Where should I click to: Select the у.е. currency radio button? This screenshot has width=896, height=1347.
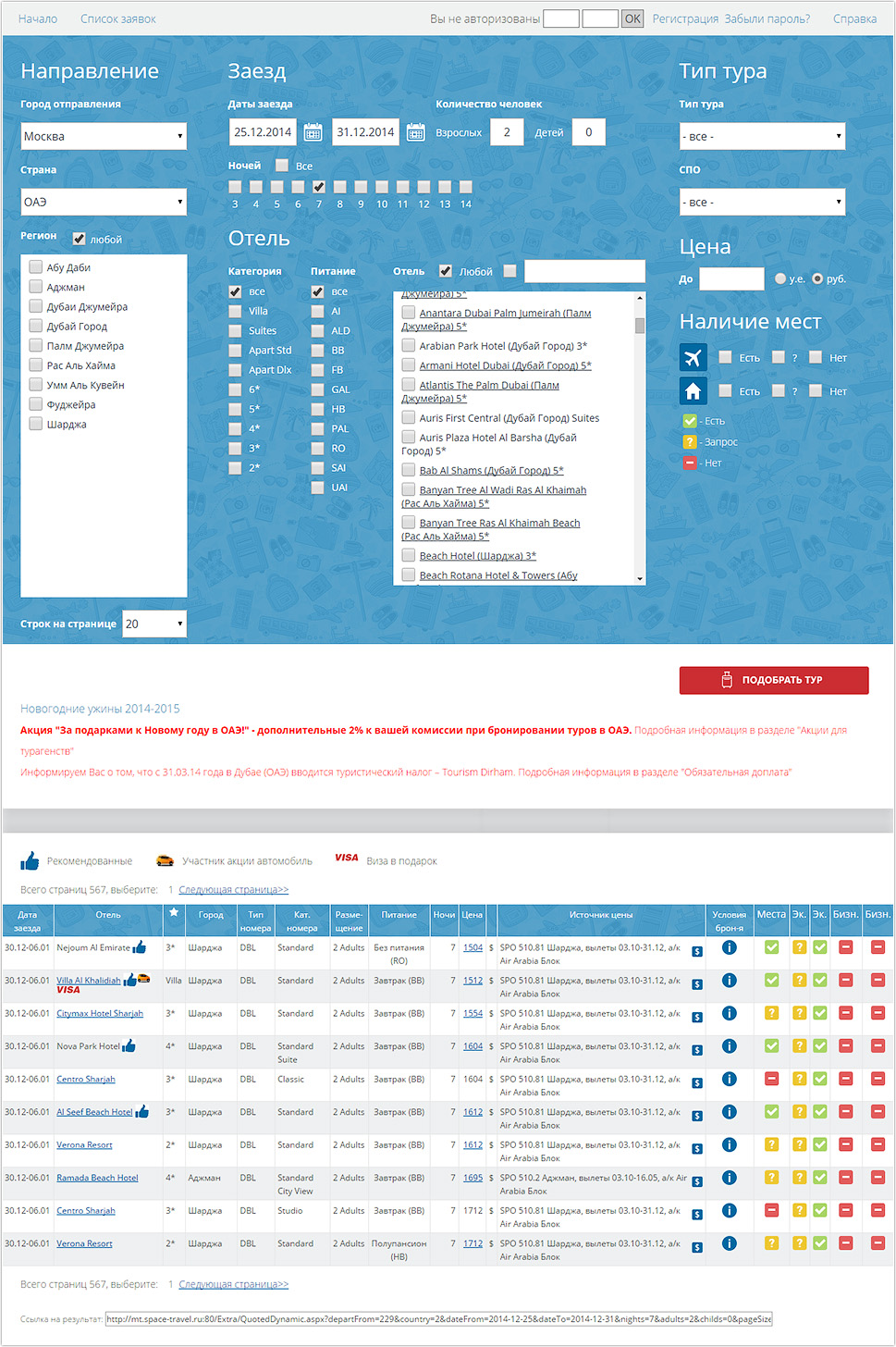click(780, 278)
